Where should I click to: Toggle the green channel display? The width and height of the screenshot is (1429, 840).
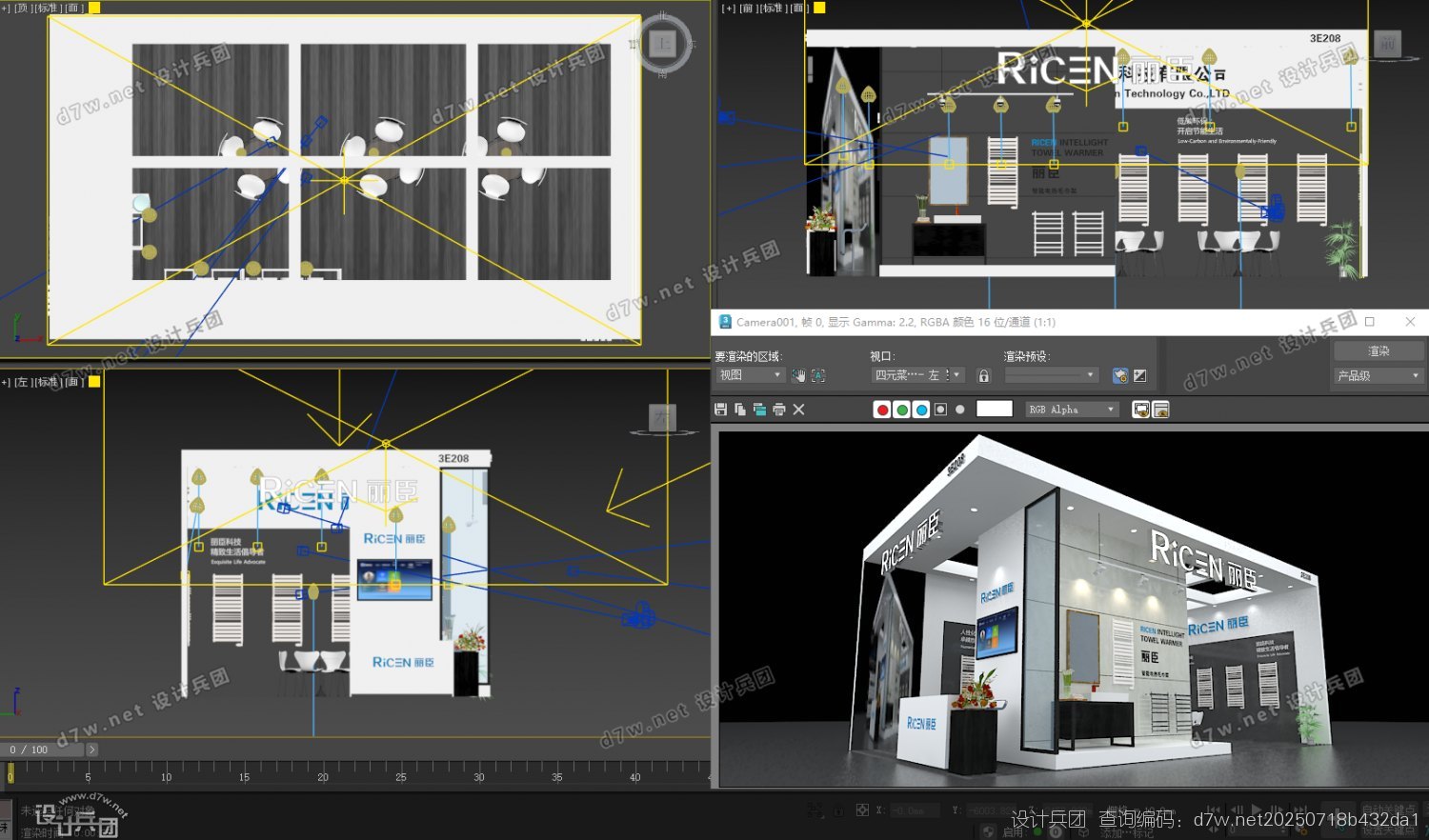[x=902, y=410]
